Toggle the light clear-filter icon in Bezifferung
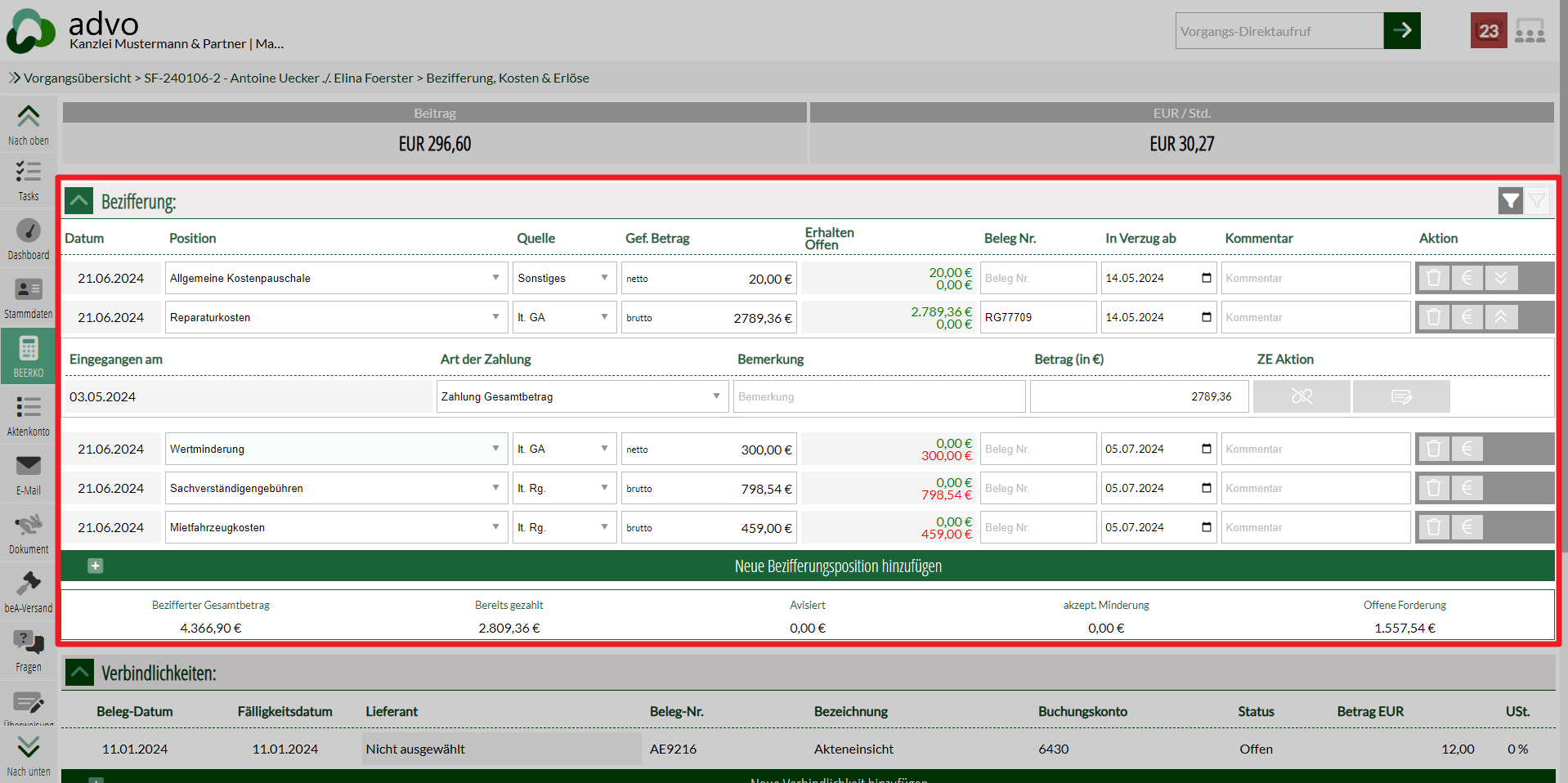Viewport: 1568px width, 783px height. 1537,200
